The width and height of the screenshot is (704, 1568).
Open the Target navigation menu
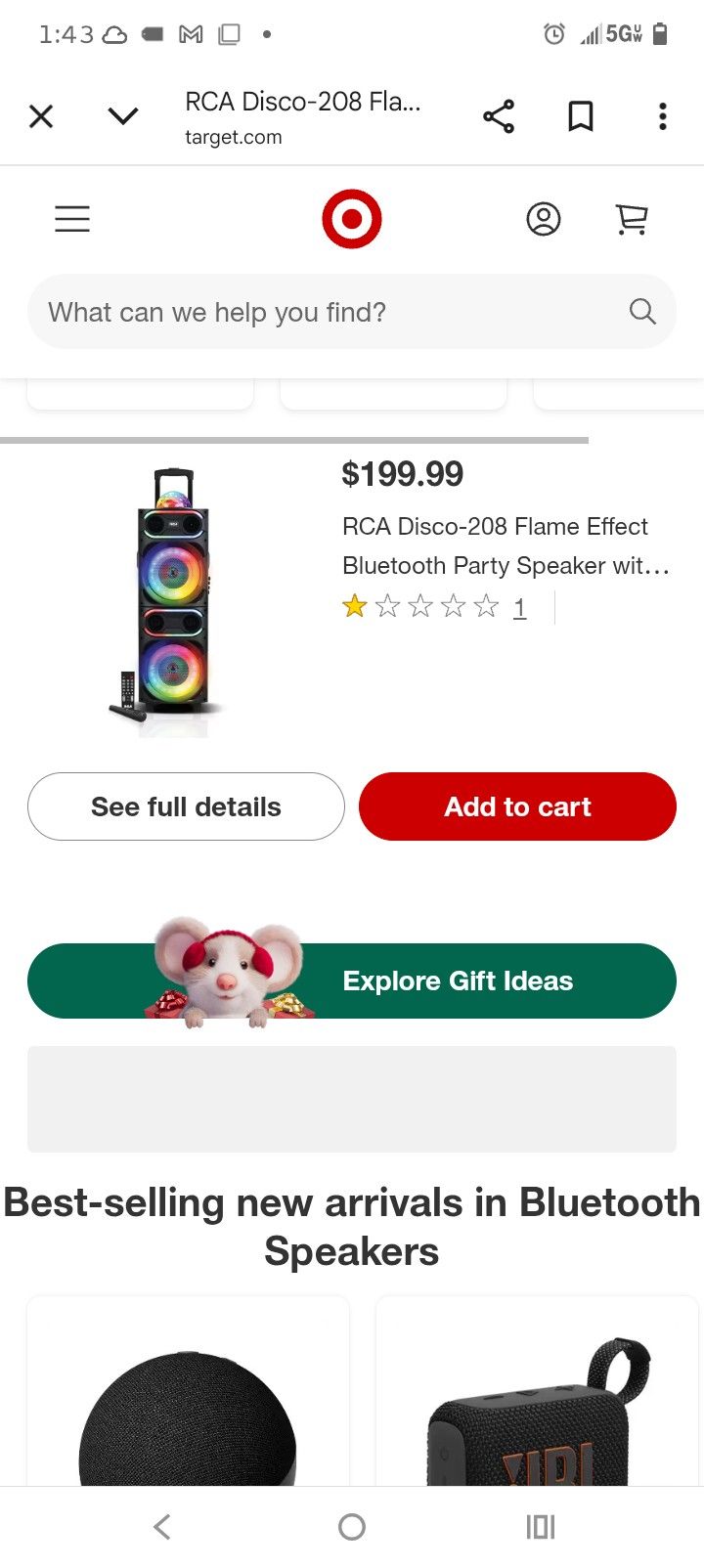click(x=71, y=219)
